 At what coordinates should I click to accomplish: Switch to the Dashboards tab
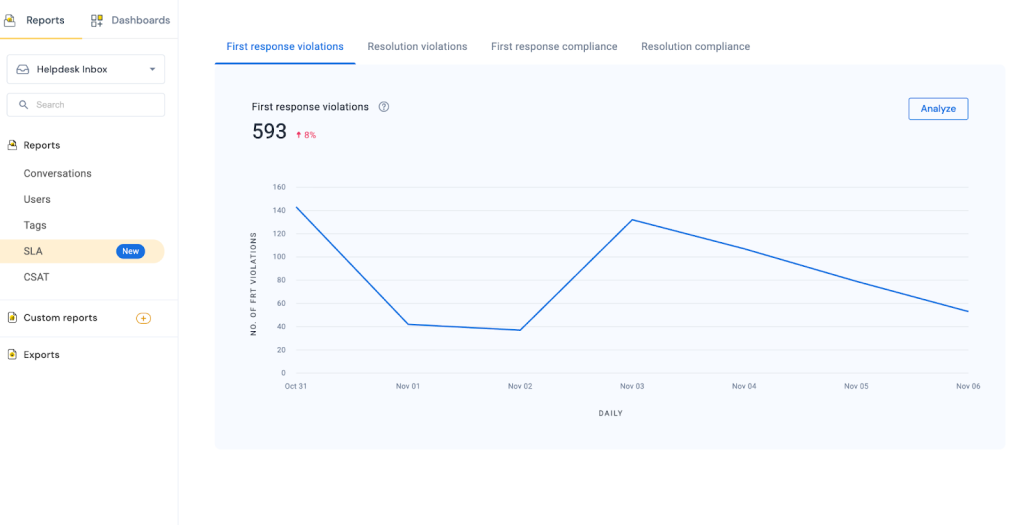[x=130, y=20]
